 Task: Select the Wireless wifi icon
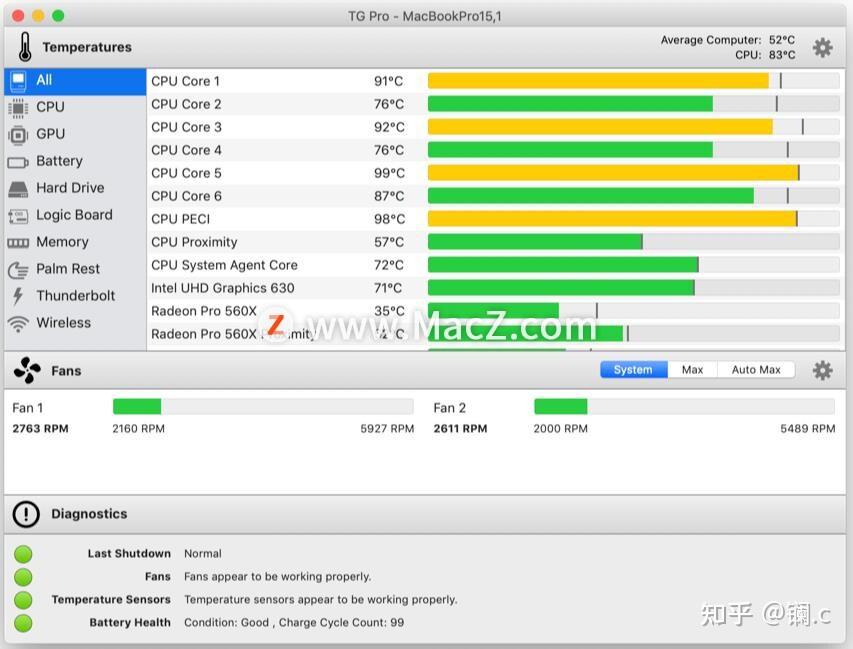(x=18, y=324)
